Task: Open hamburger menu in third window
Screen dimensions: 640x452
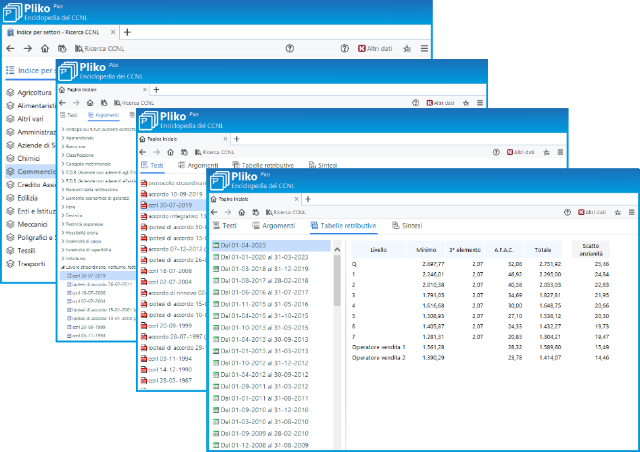Action: 560,152
